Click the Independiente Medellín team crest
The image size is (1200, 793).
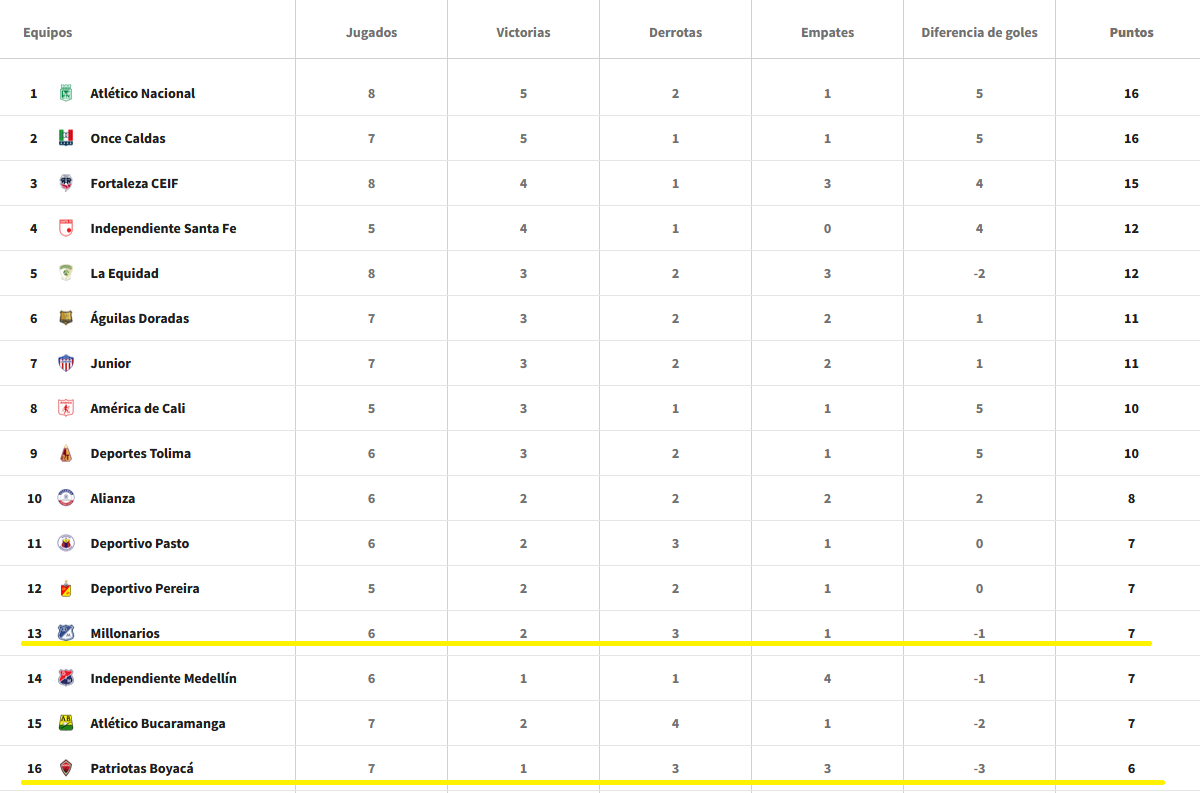[x=66, y=678]
